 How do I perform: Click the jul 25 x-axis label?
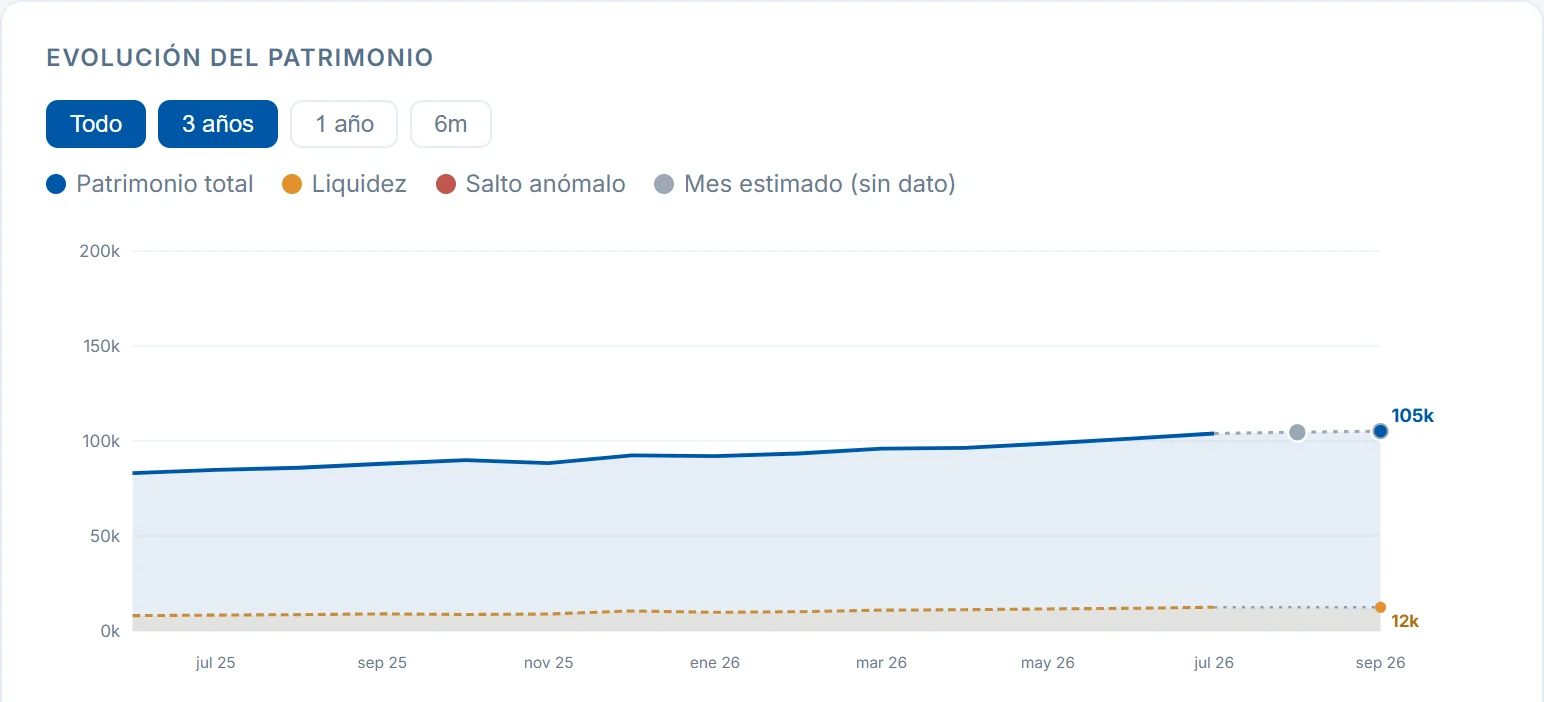pos(215,663)
